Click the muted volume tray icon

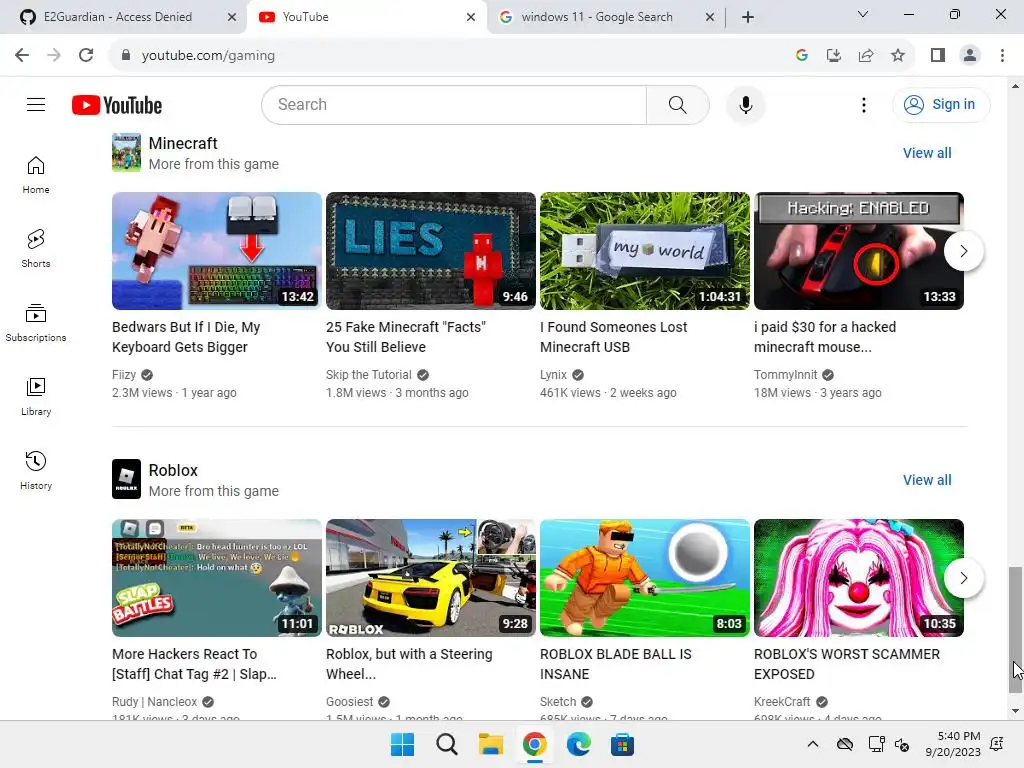coord(902,744)
